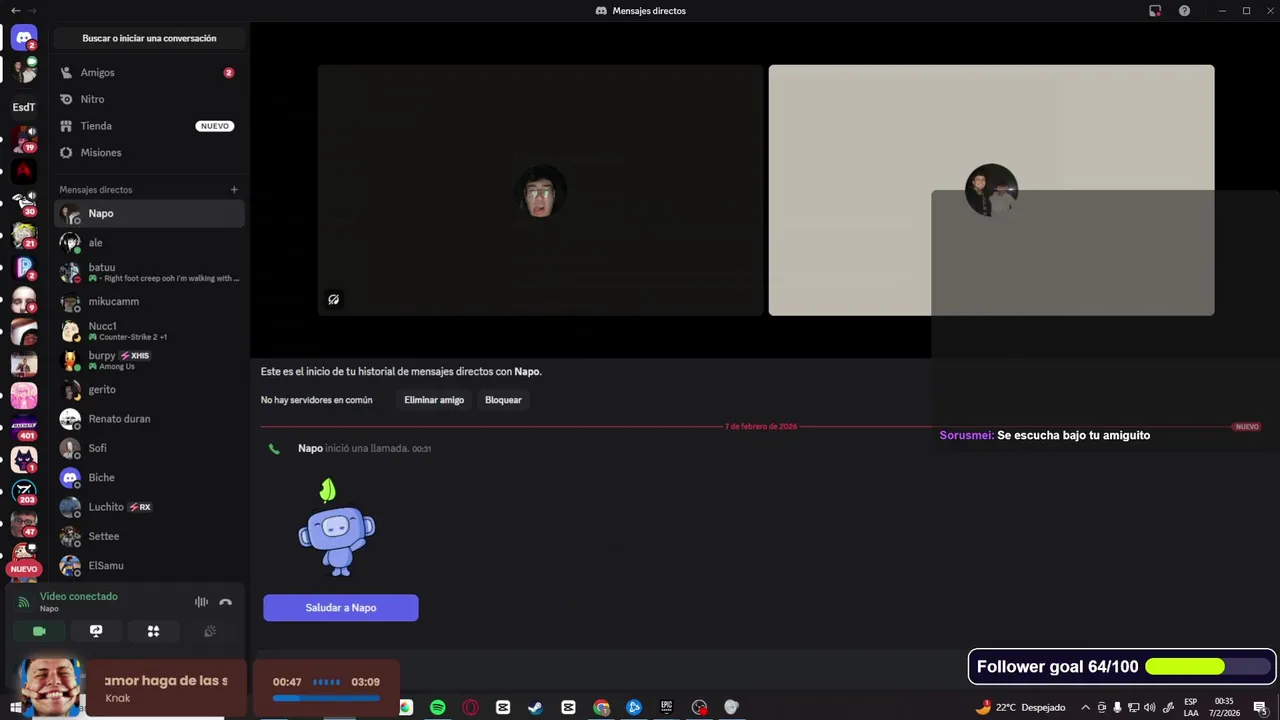The height and width of the screenshot is (720, 1280).
Task: Create a new direct message with plus
Action: tap(234, 189)
